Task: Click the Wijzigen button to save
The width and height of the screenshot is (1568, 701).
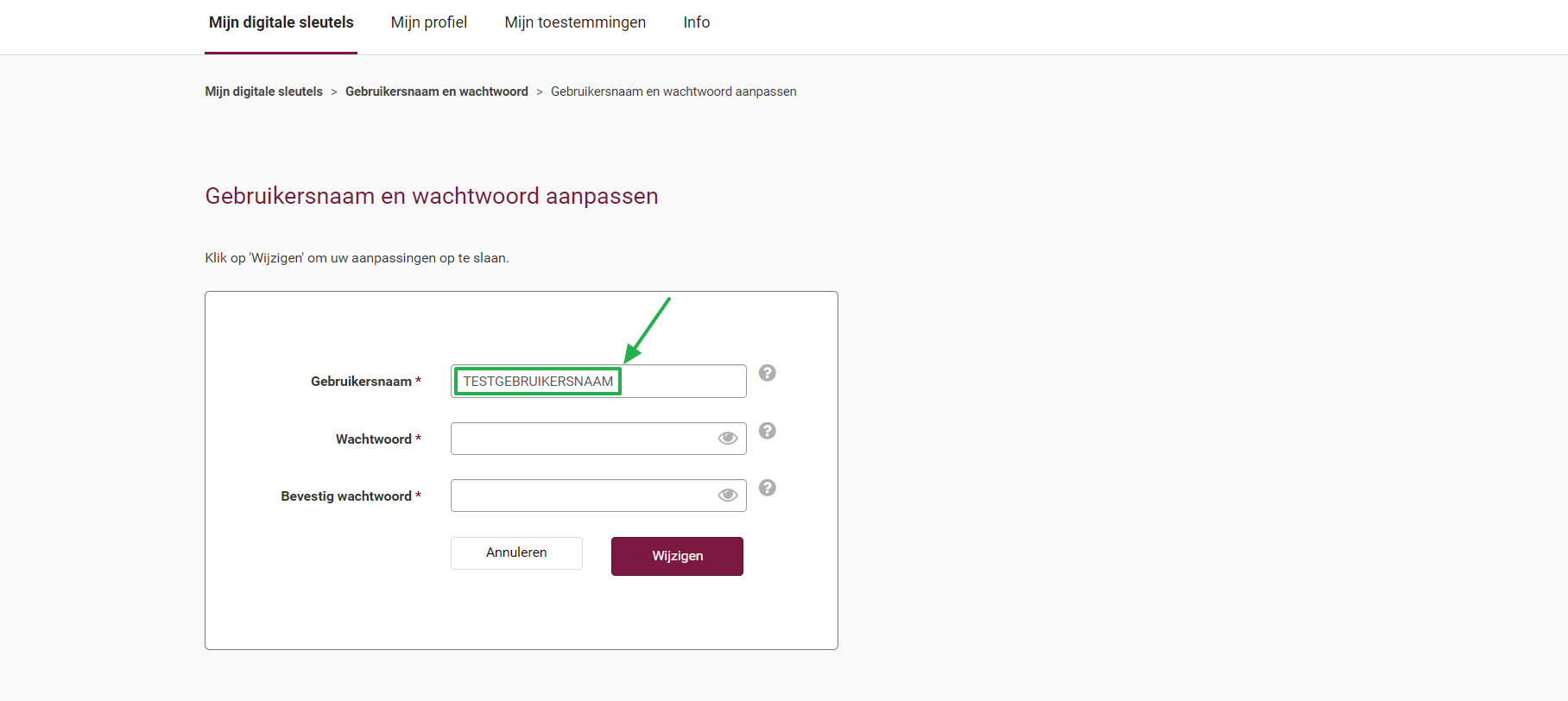Action: (x=677, y=556)
